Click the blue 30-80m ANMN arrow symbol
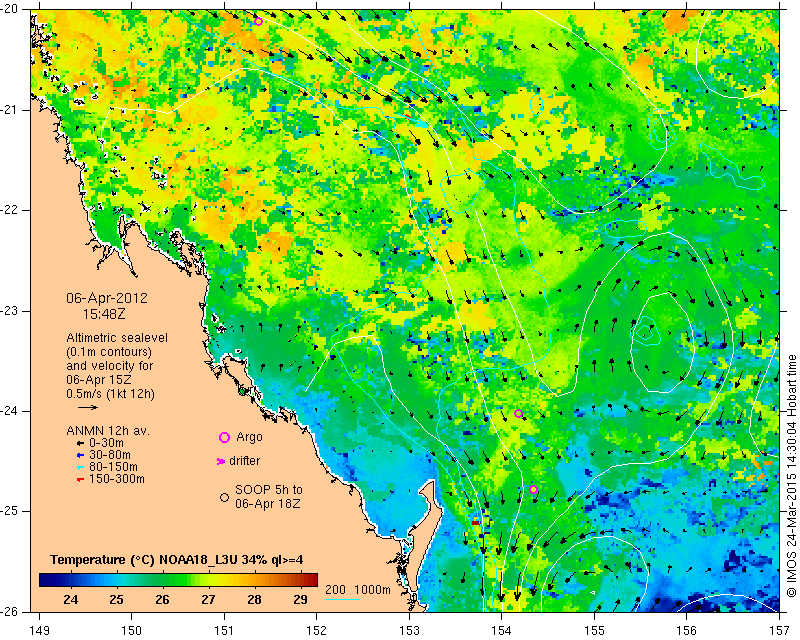 (x=80, y=455)
